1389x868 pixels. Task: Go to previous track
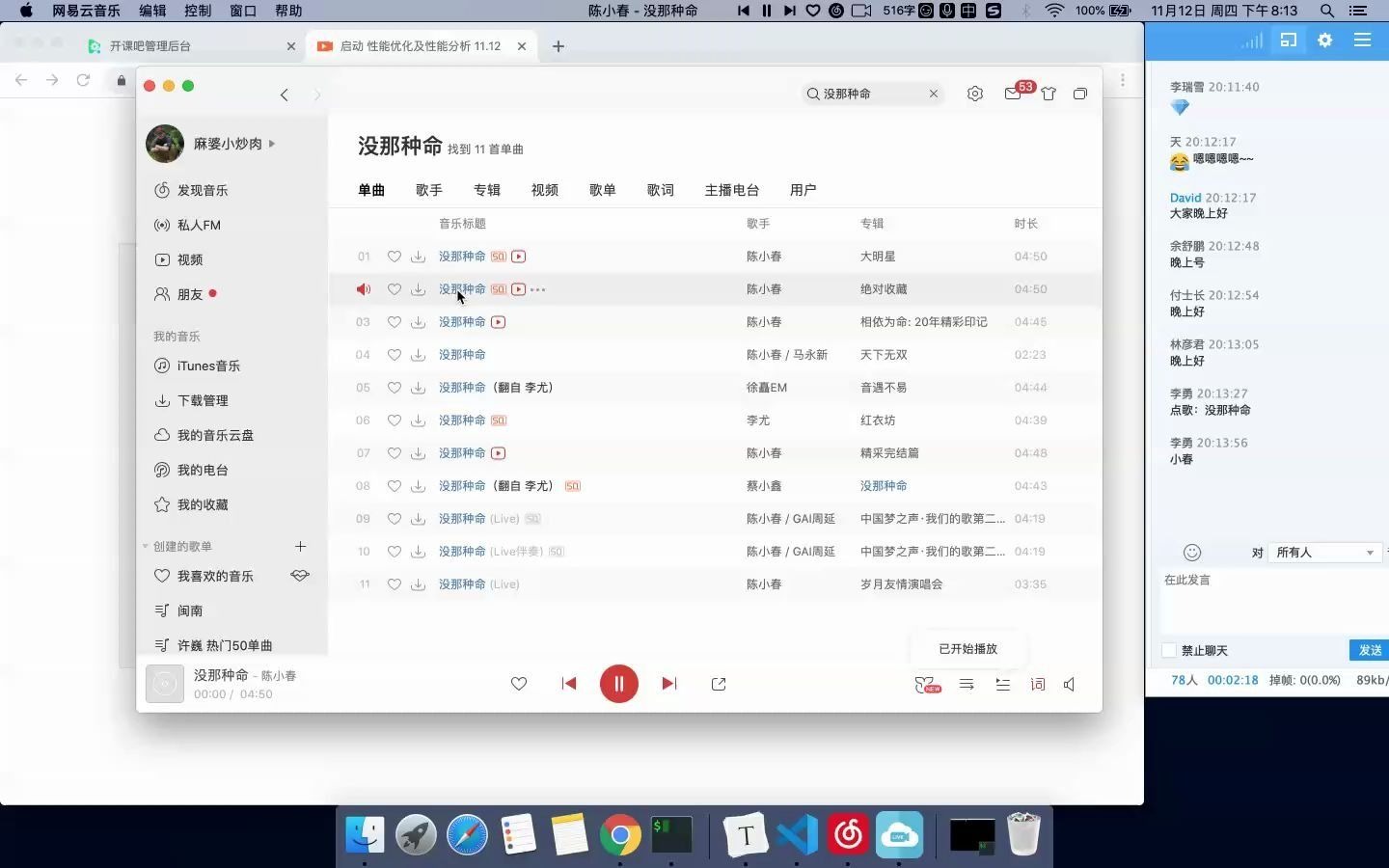(569, 684)
